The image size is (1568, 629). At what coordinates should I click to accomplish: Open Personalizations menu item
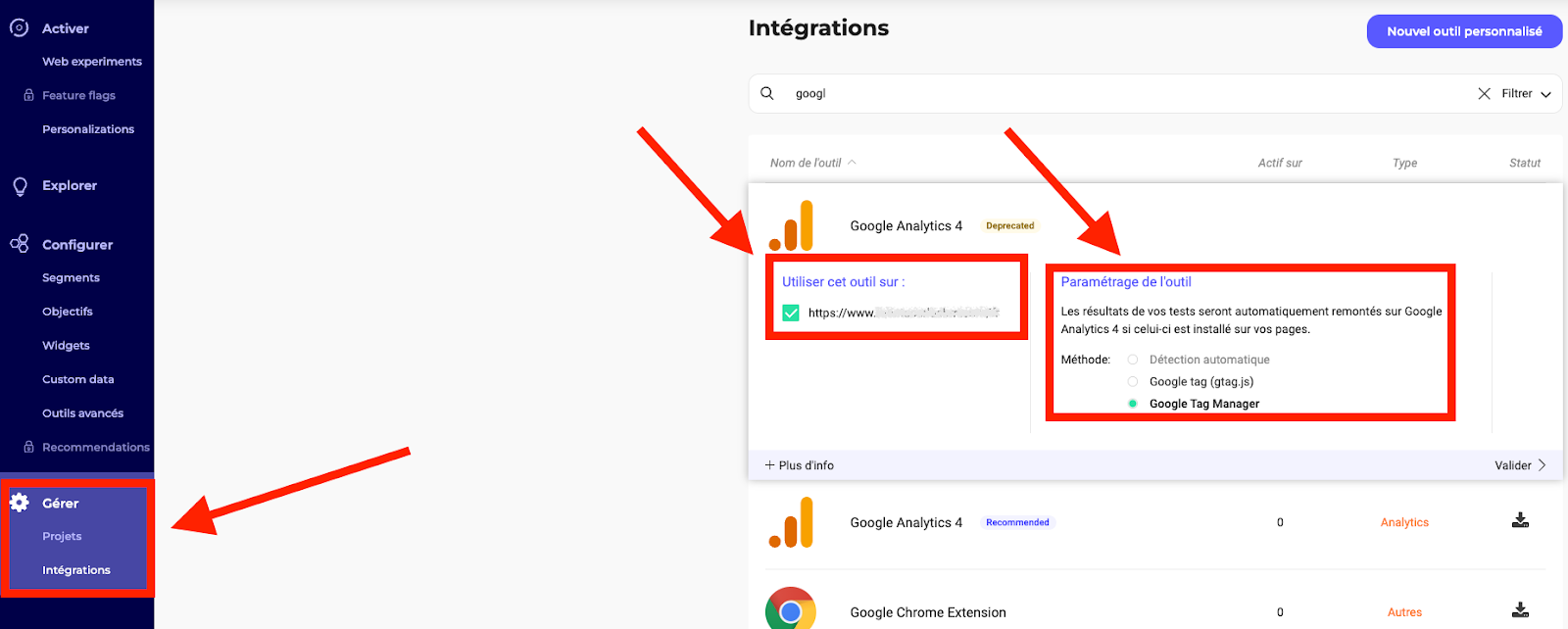click(88, 129)
